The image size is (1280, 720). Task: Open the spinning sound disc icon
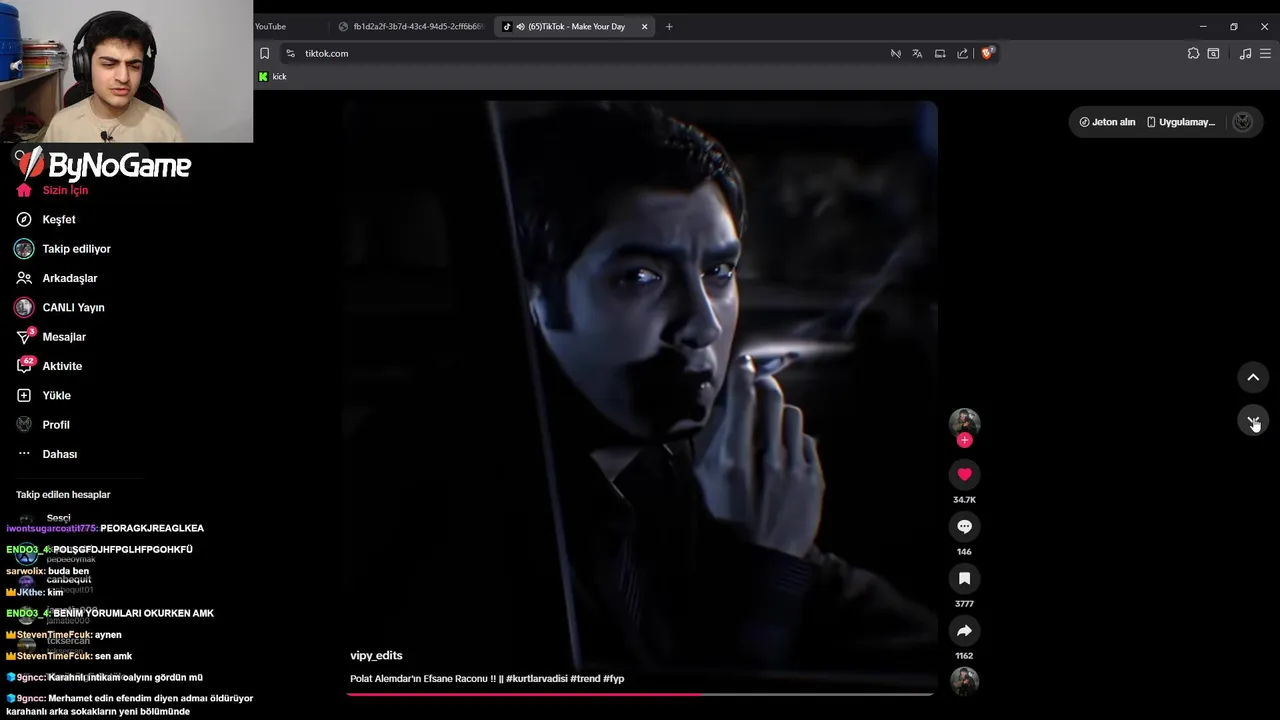point(964,681)
